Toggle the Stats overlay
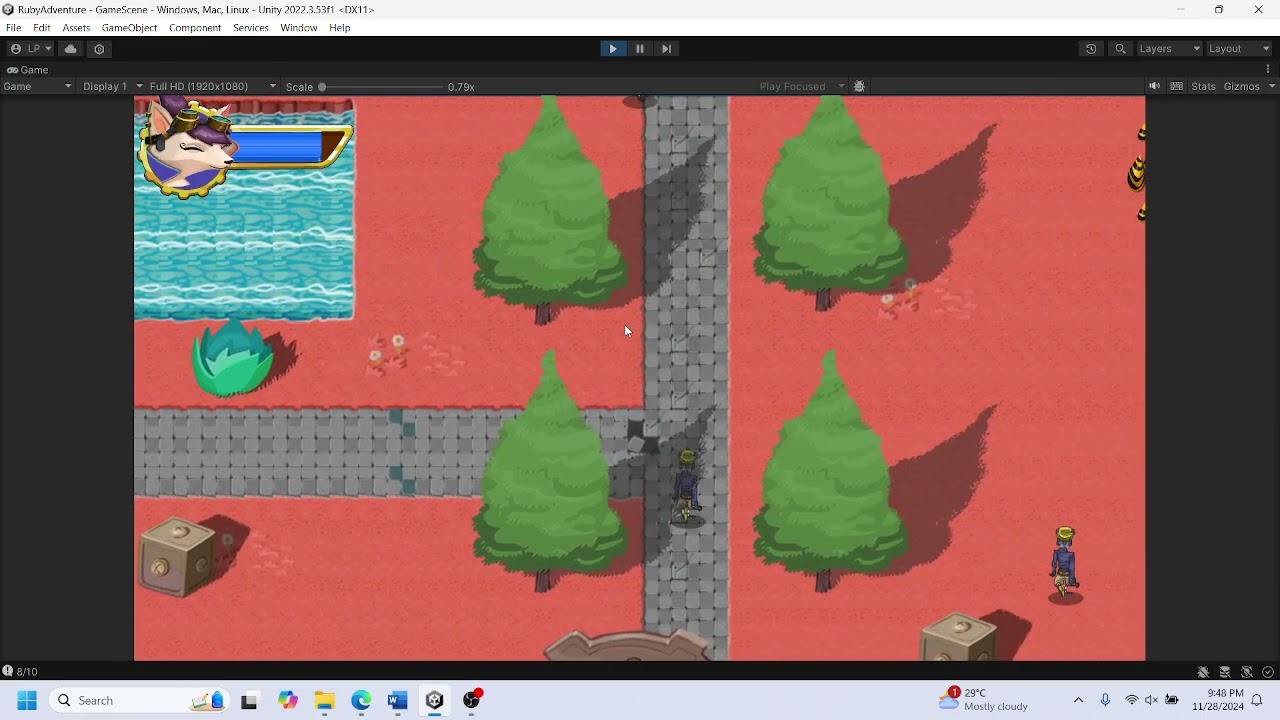Screen dimensions: 1280x720 (x=1204, y=86)
